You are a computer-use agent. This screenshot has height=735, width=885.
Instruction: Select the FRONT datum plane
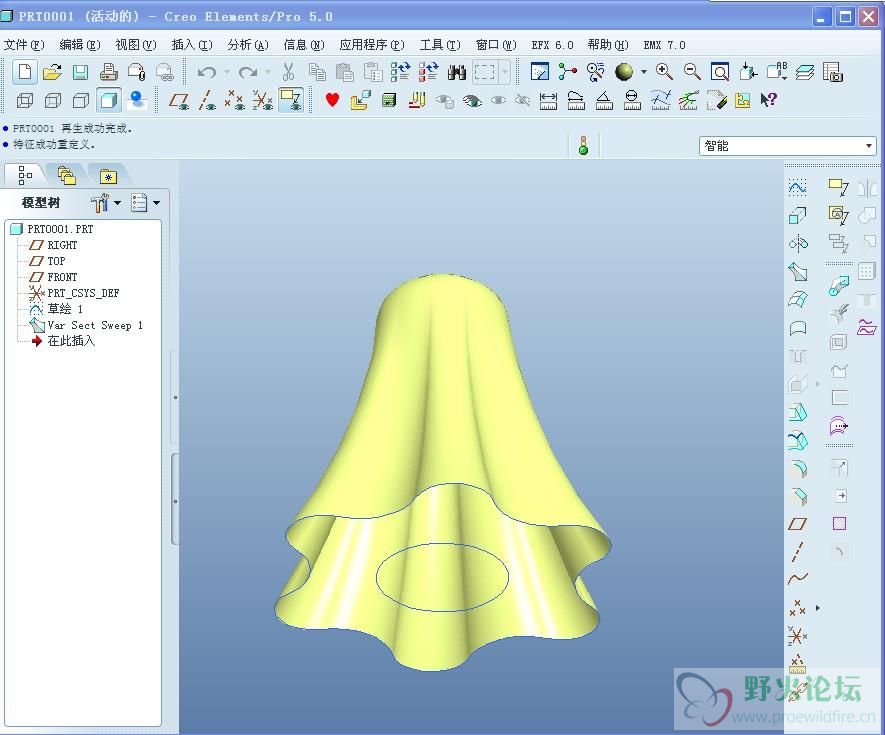(x=62, y=277)
